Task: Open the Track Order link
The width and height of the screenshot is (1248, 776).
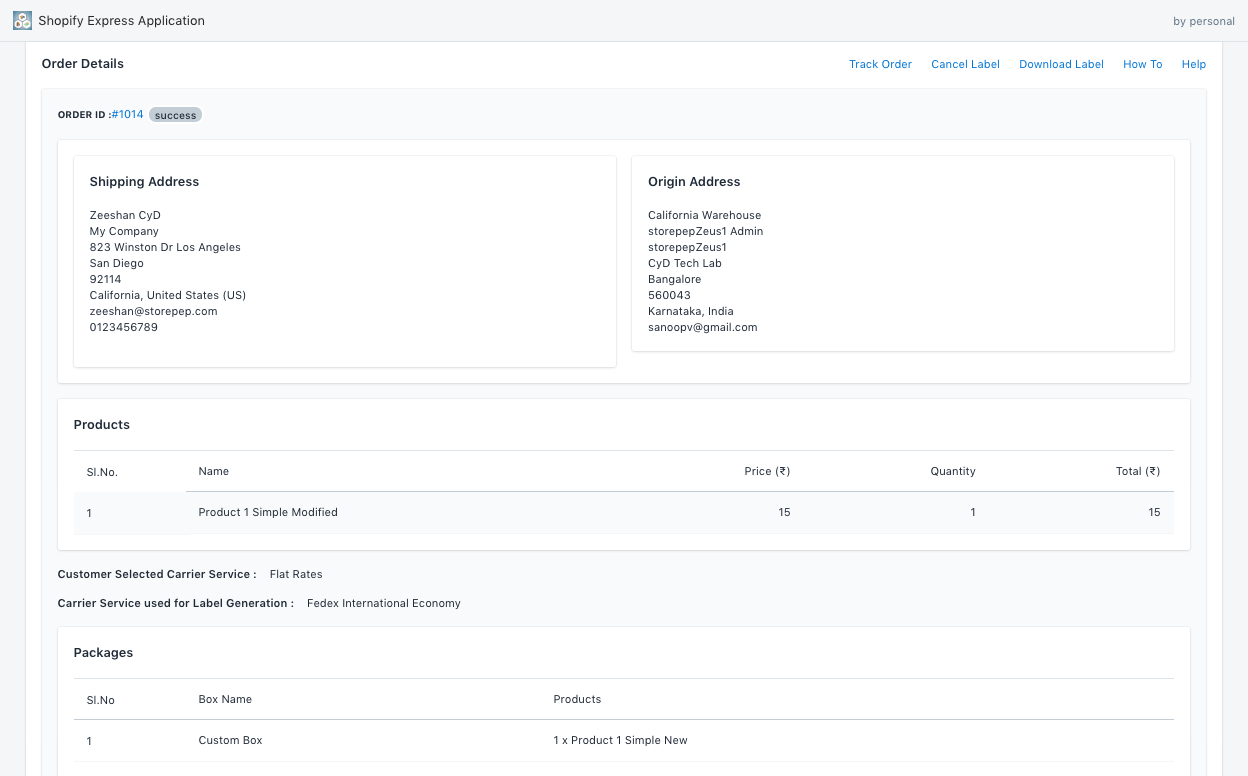Action: (x=880, y=64)
